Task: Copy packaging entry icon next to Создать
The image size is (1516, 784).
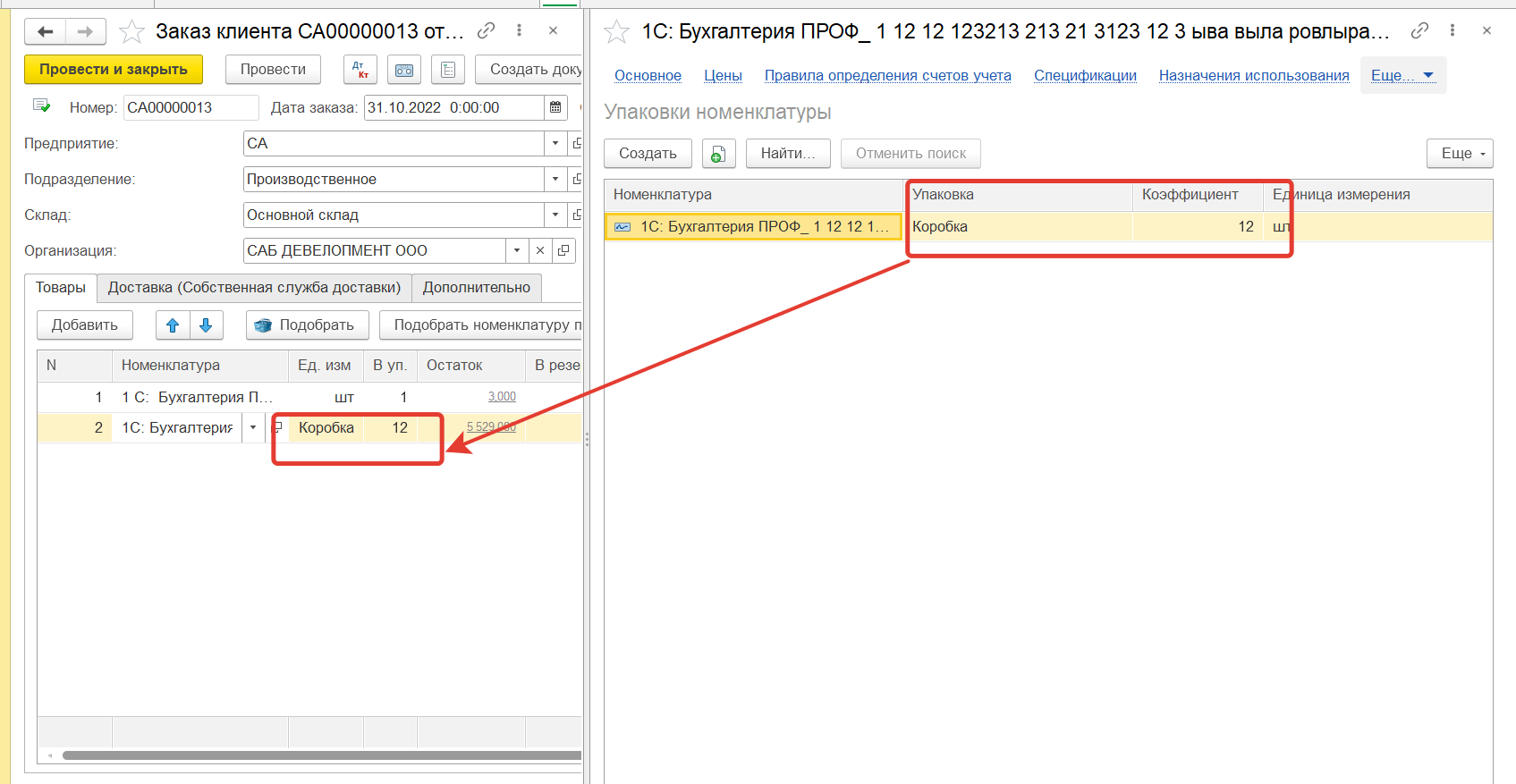Action: (x=718, y=154)
